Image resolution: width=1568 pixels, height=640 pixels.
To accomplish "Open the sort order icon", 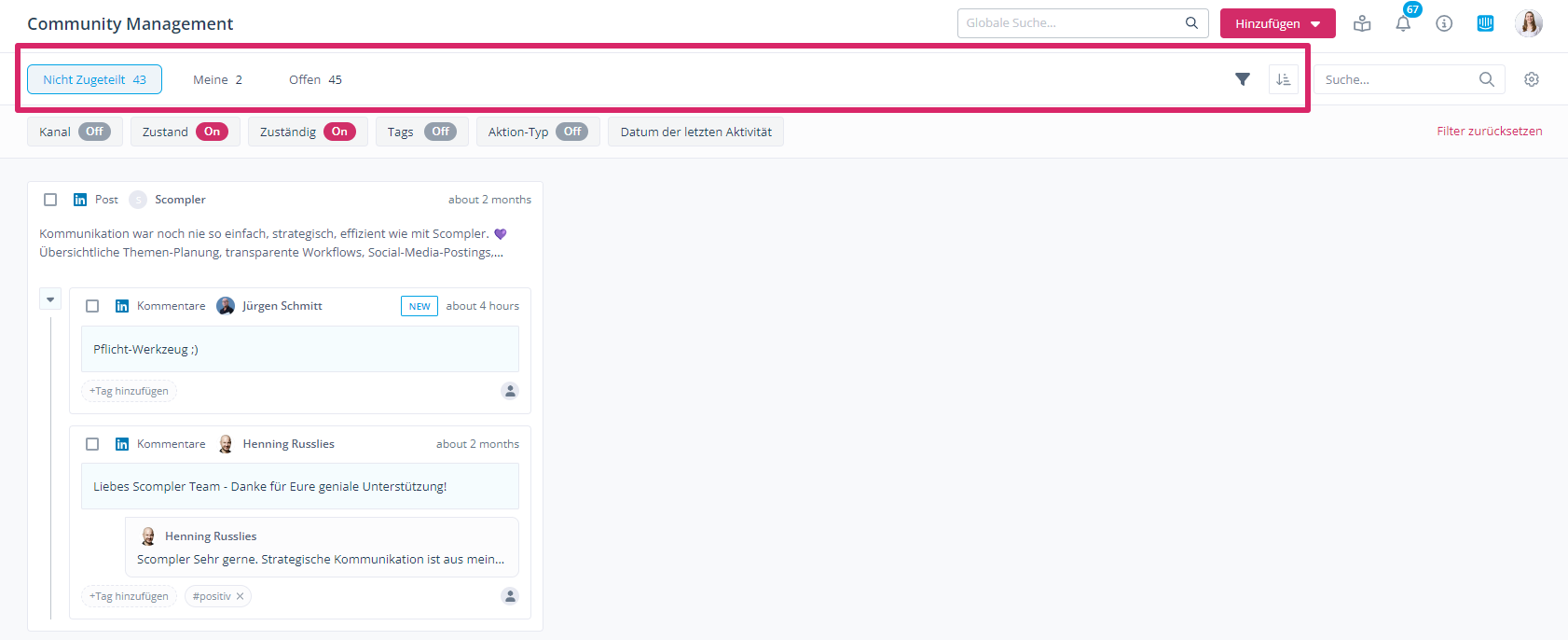I will [x=1283, y=79].
